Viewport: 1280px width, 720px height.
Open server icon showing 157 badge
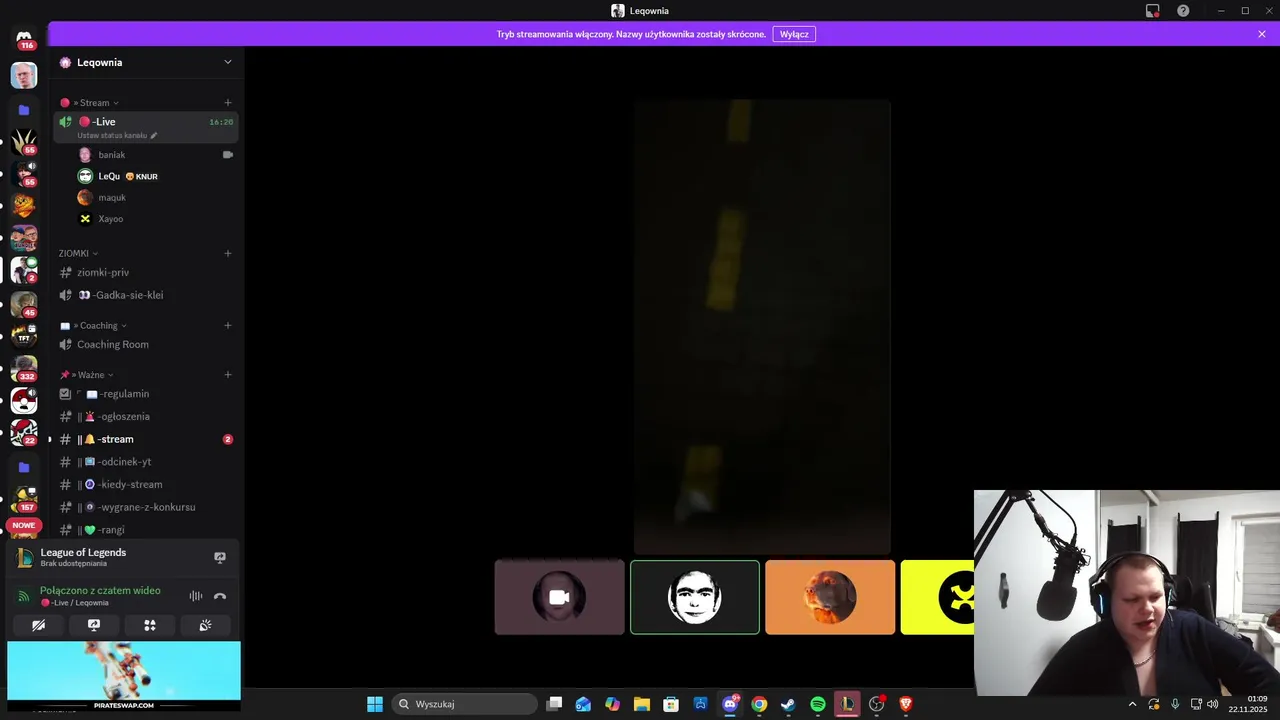click(24, 498)
